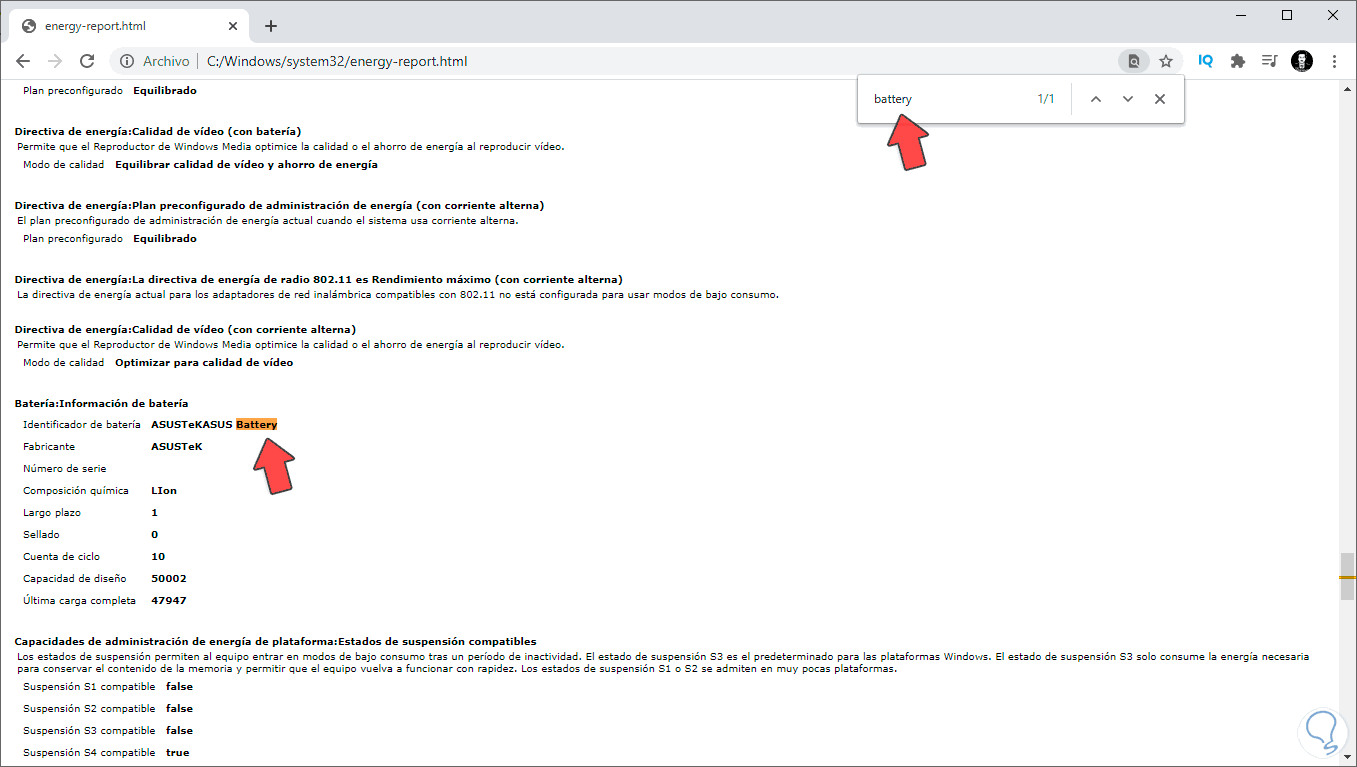Open the media controls icon
The height and width of the screenshot is (767, 1357).
pos(1270,61)
